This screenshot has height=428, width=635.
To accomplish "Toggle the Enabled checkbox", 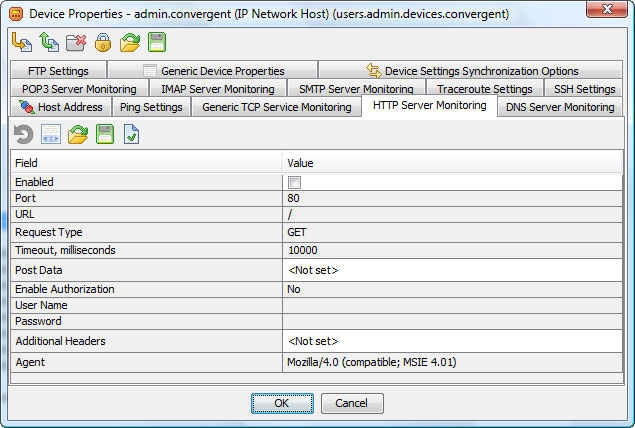I will 294,183.
